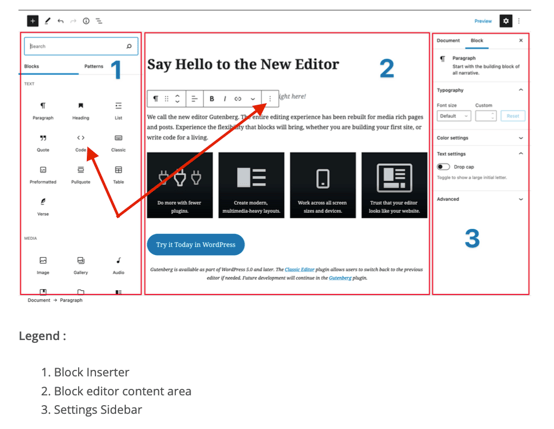This screenshot has width=554, height=429.
Task: Select the Patterns tab in inserter
Action: [x=94, y=66]
